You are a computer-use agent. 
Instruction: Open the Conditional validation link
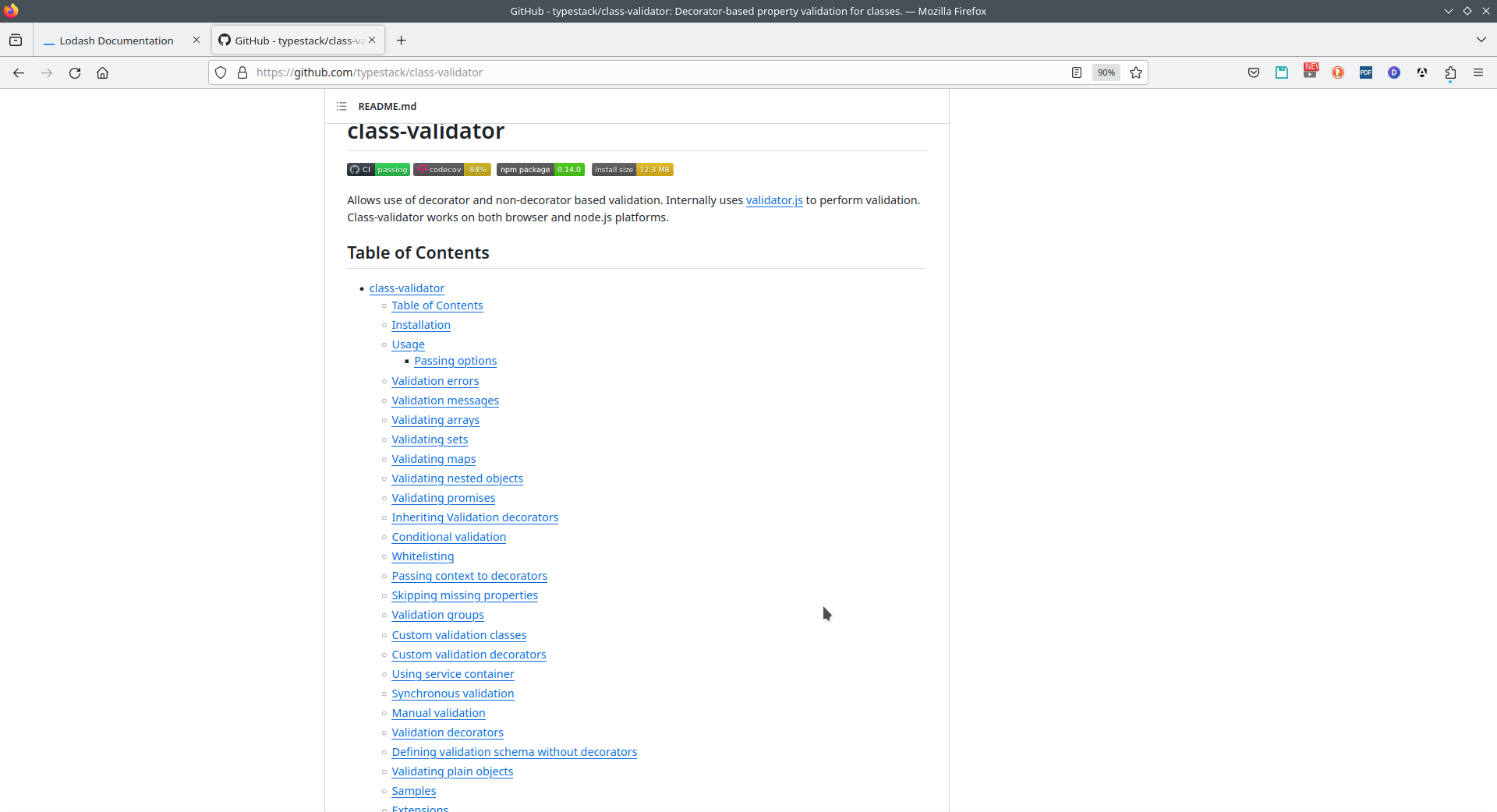coord(449,537)
